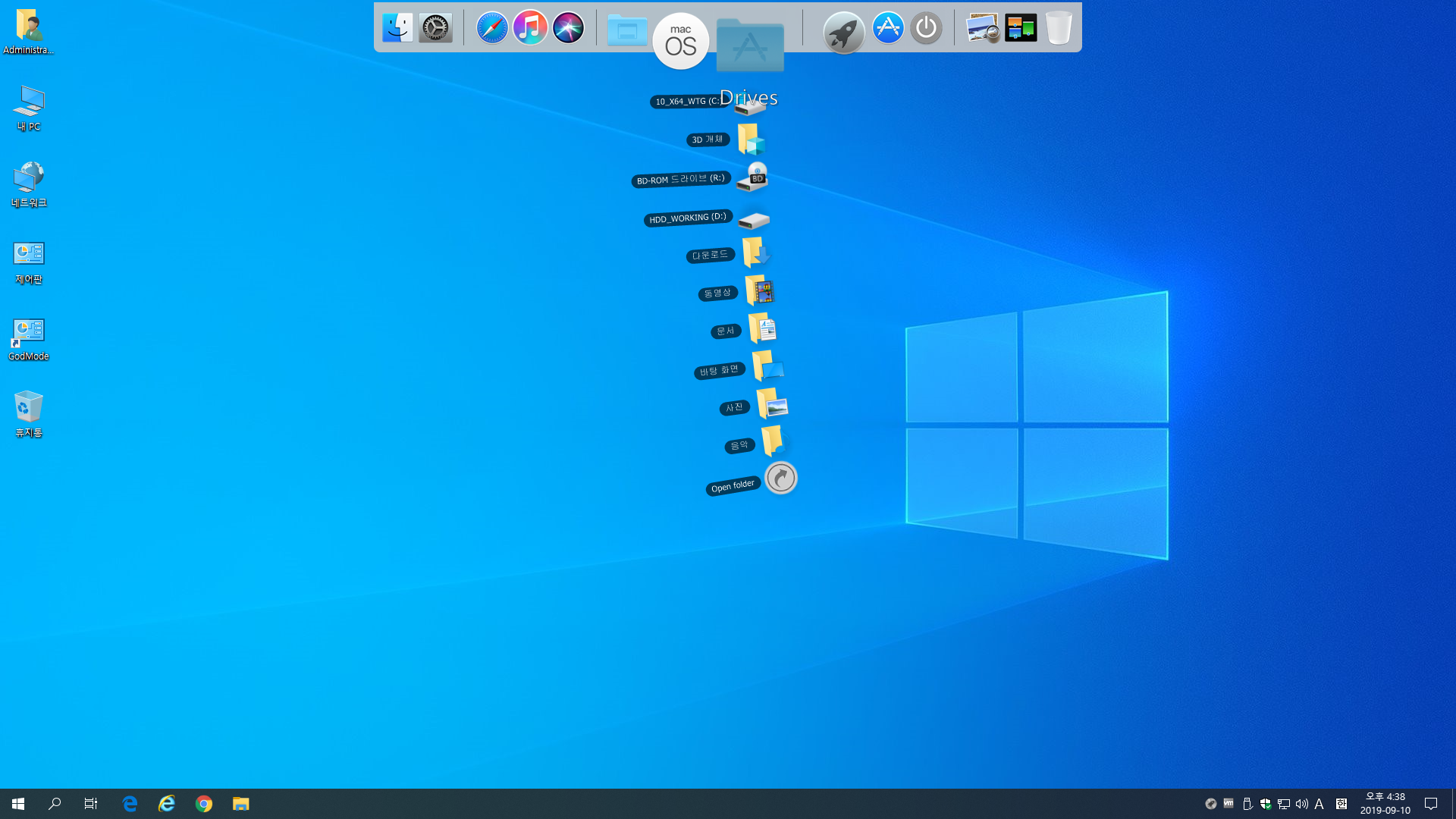This screenshot has height=819, width=1456.
Task: Launch Siri icon in the dock
Action: pyautogui.click(x=568, y=28)
